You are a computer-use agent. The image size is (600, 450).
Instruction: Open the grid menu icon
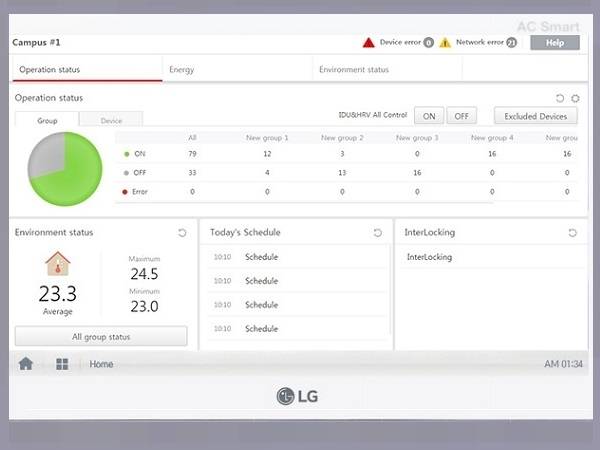pos(62,364)
